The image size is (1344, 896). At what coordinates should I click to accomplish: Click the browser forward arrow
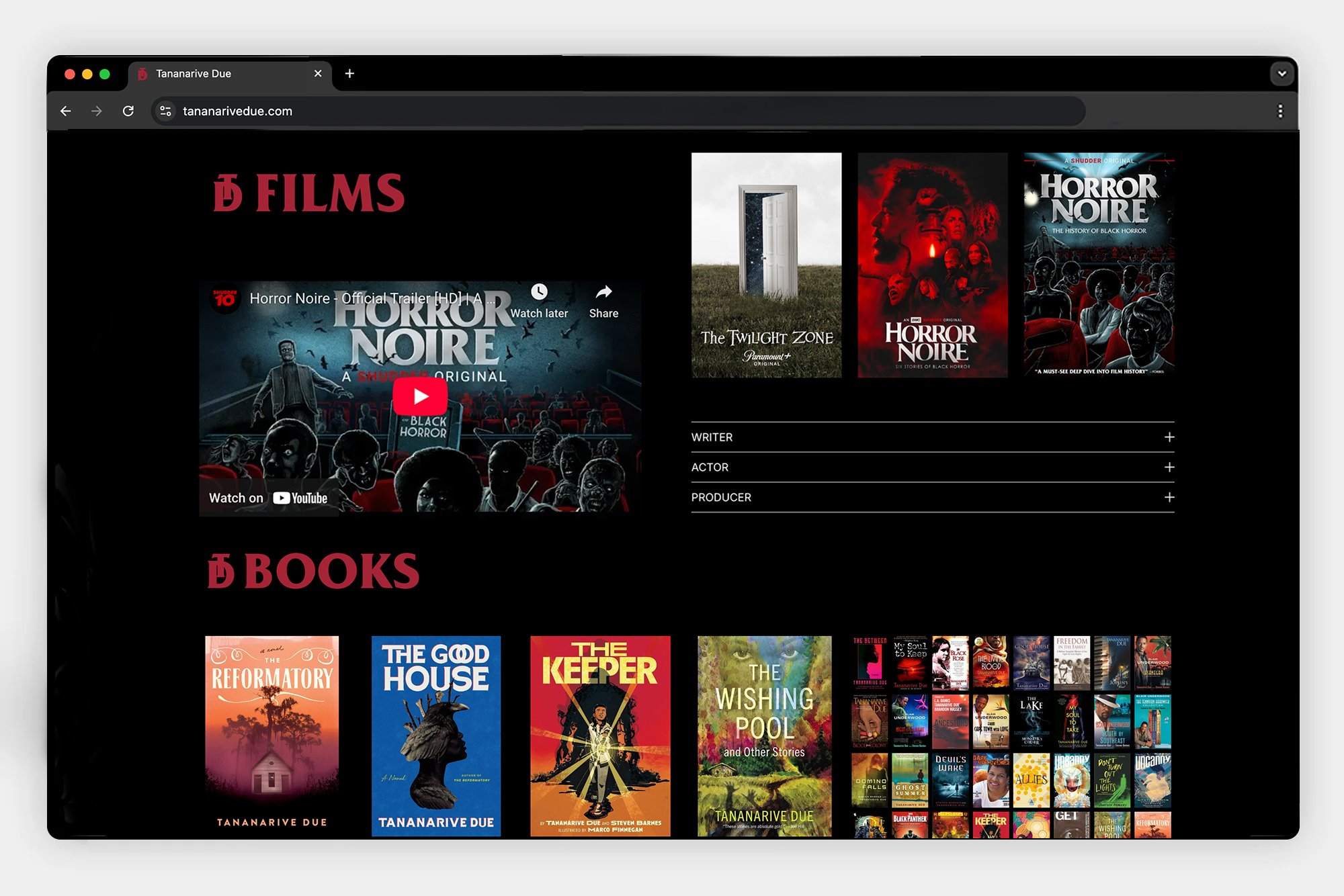(x=97, y=111)
